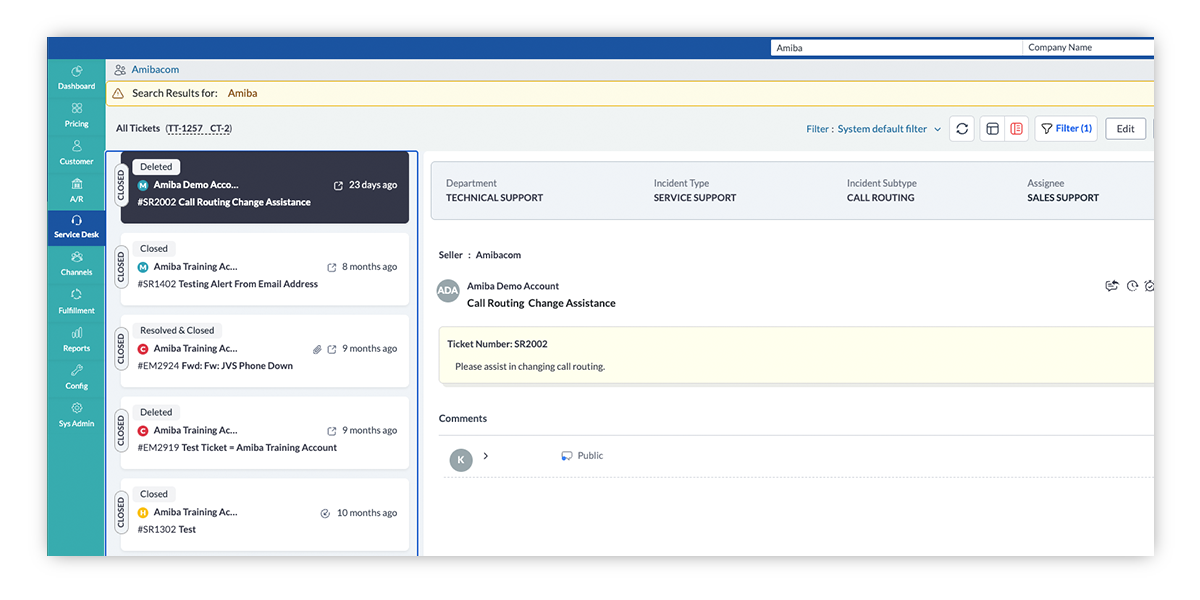
Task: Open ticket #EM2924 in new window icon
Action: pos(332,349)
